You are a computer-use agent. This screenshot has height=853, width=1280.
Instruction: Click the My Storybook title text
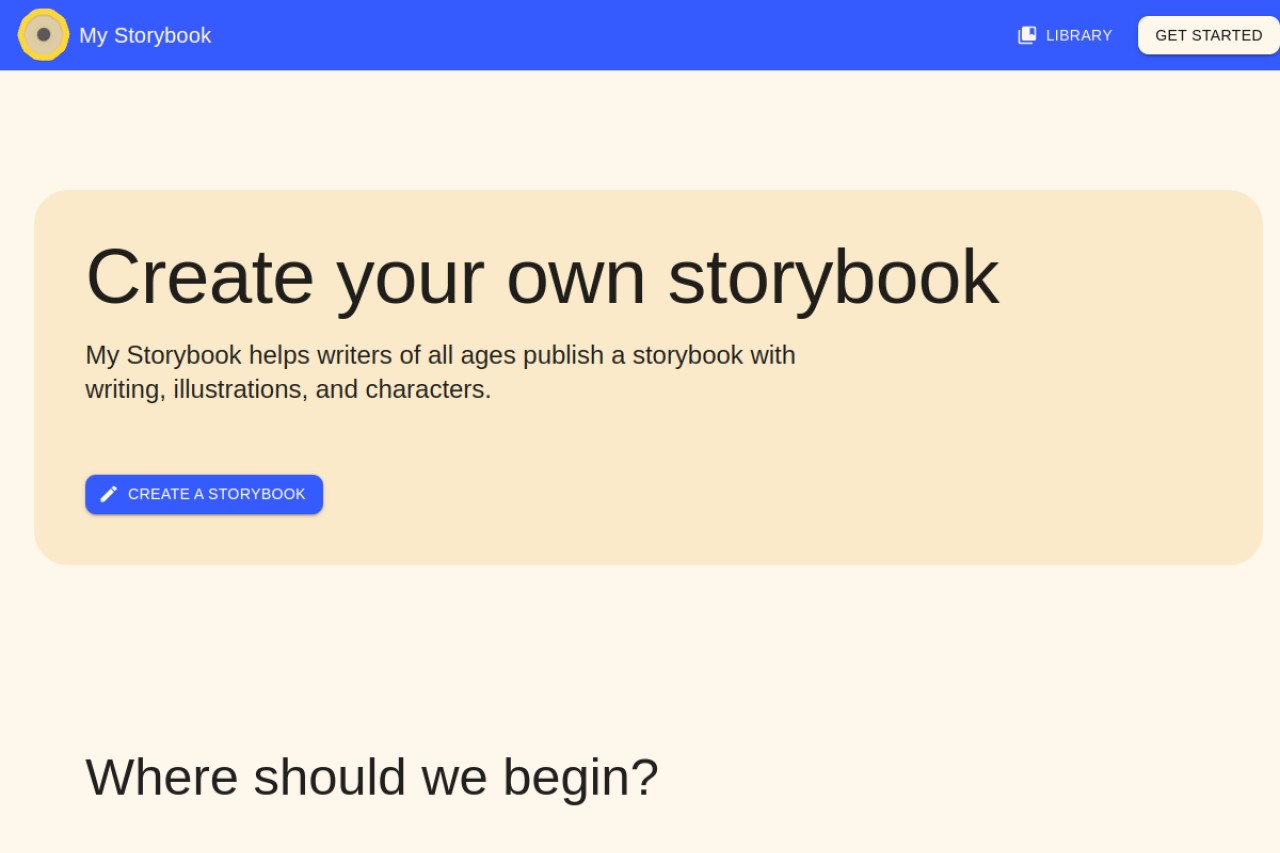pyautogui.click(x=145, y=35)
